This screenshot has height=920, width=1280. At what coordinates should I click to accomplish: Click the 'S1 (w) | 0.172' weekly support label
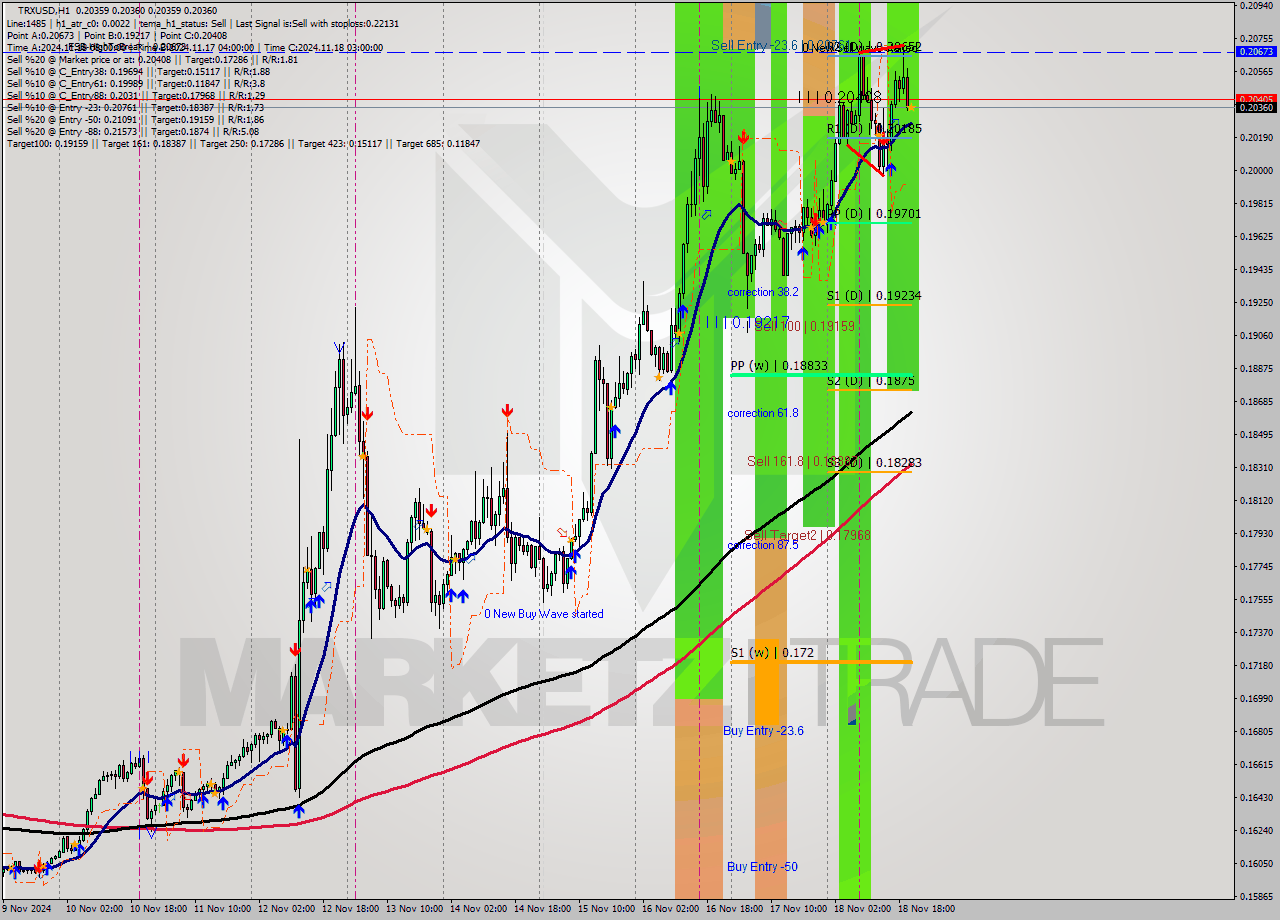tap(772, 652)
